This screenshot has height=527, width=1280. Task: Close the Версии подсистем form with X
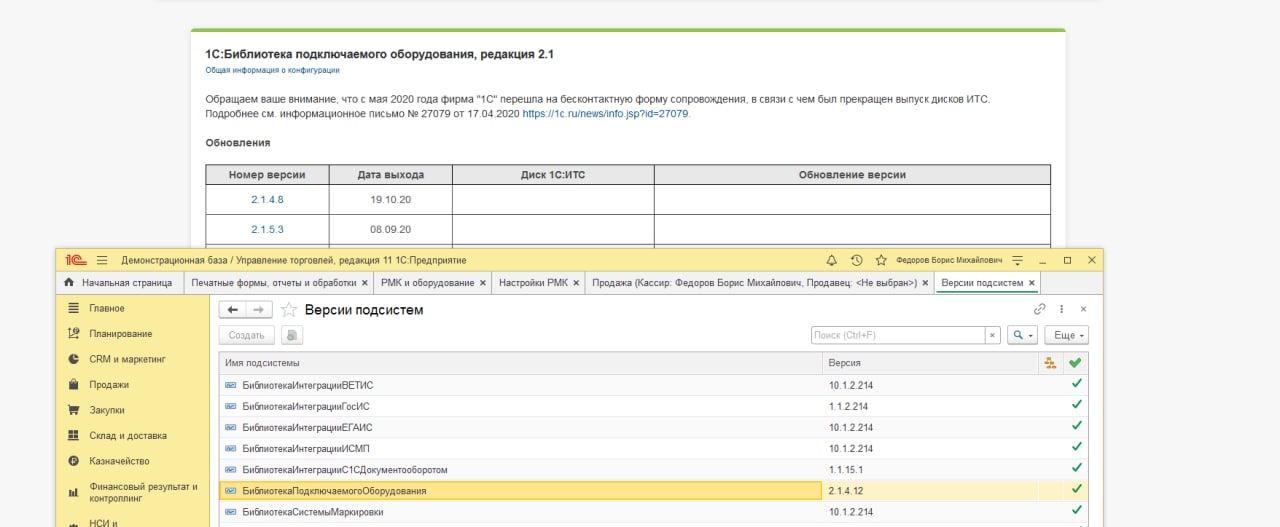pyautogui.click(x=1083, y=310)
